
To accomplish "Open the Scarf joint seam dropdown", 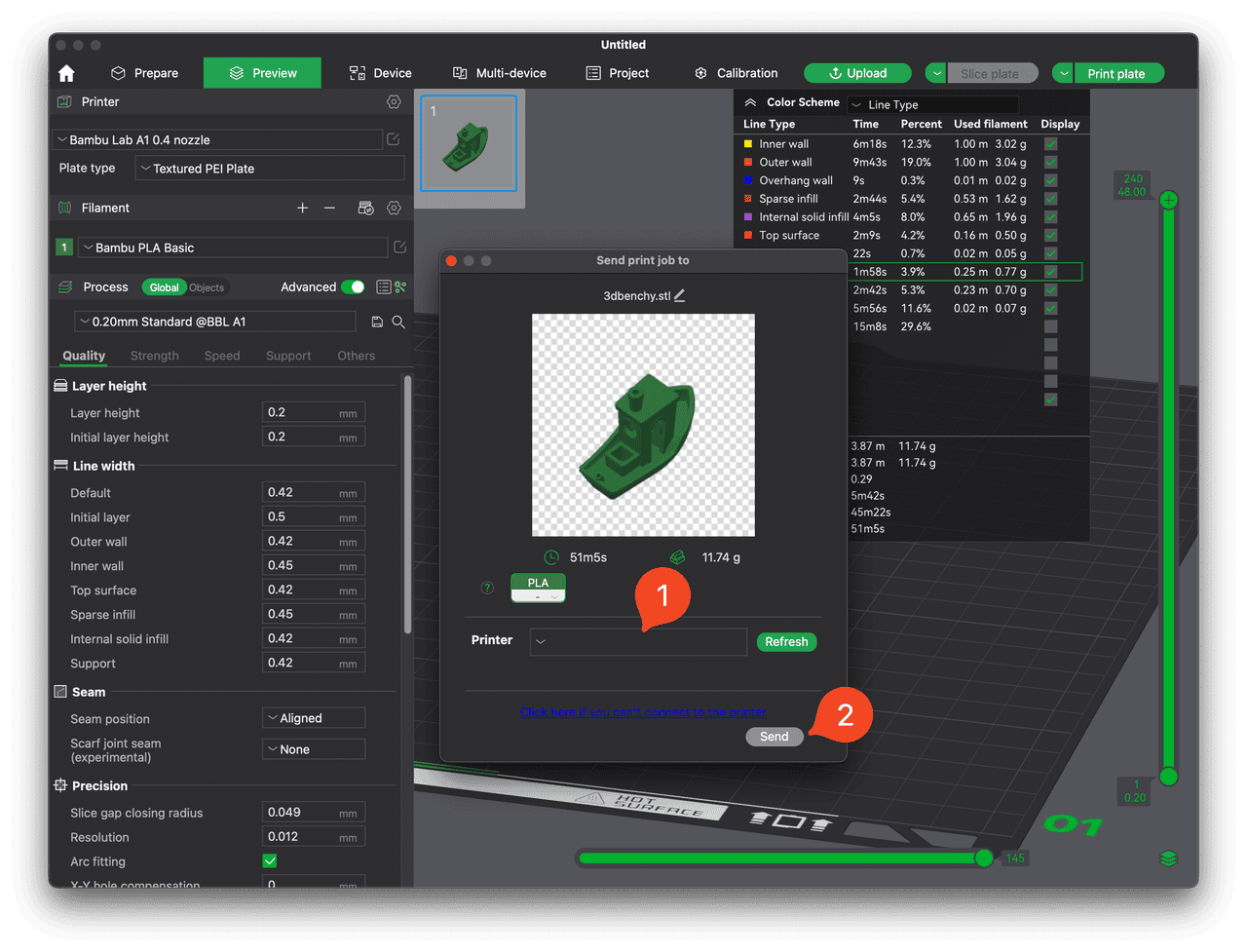I will pyautogui.click(x=314, y=749).
